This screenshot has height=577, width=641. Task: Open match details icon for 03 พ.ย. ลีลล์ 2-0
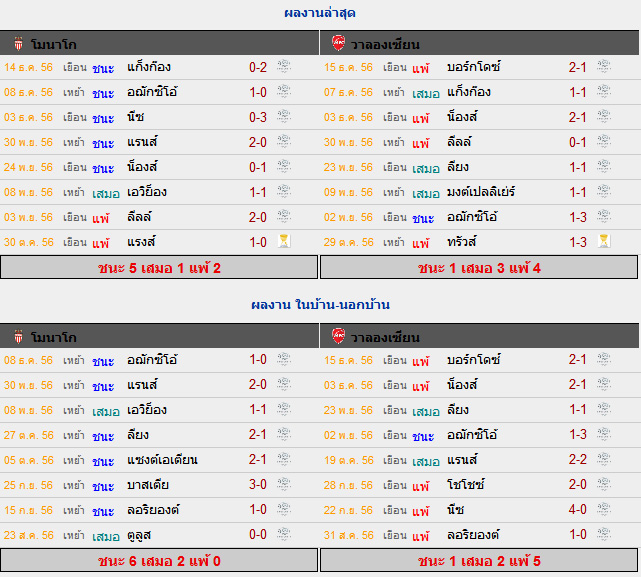click(284, 216)
